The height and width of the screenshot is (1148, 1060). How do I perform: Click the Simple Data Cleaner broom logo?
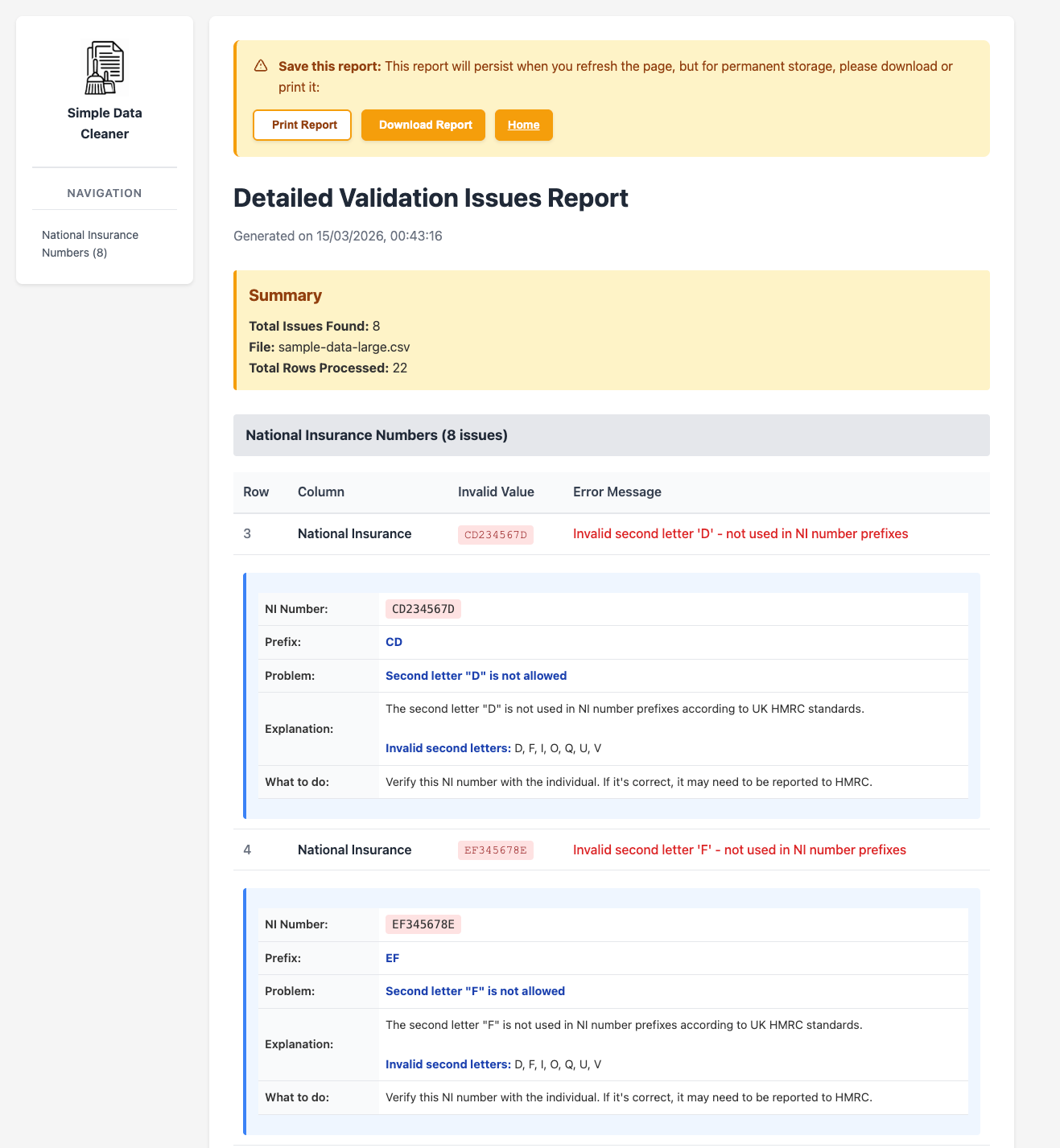pos(104,68)
